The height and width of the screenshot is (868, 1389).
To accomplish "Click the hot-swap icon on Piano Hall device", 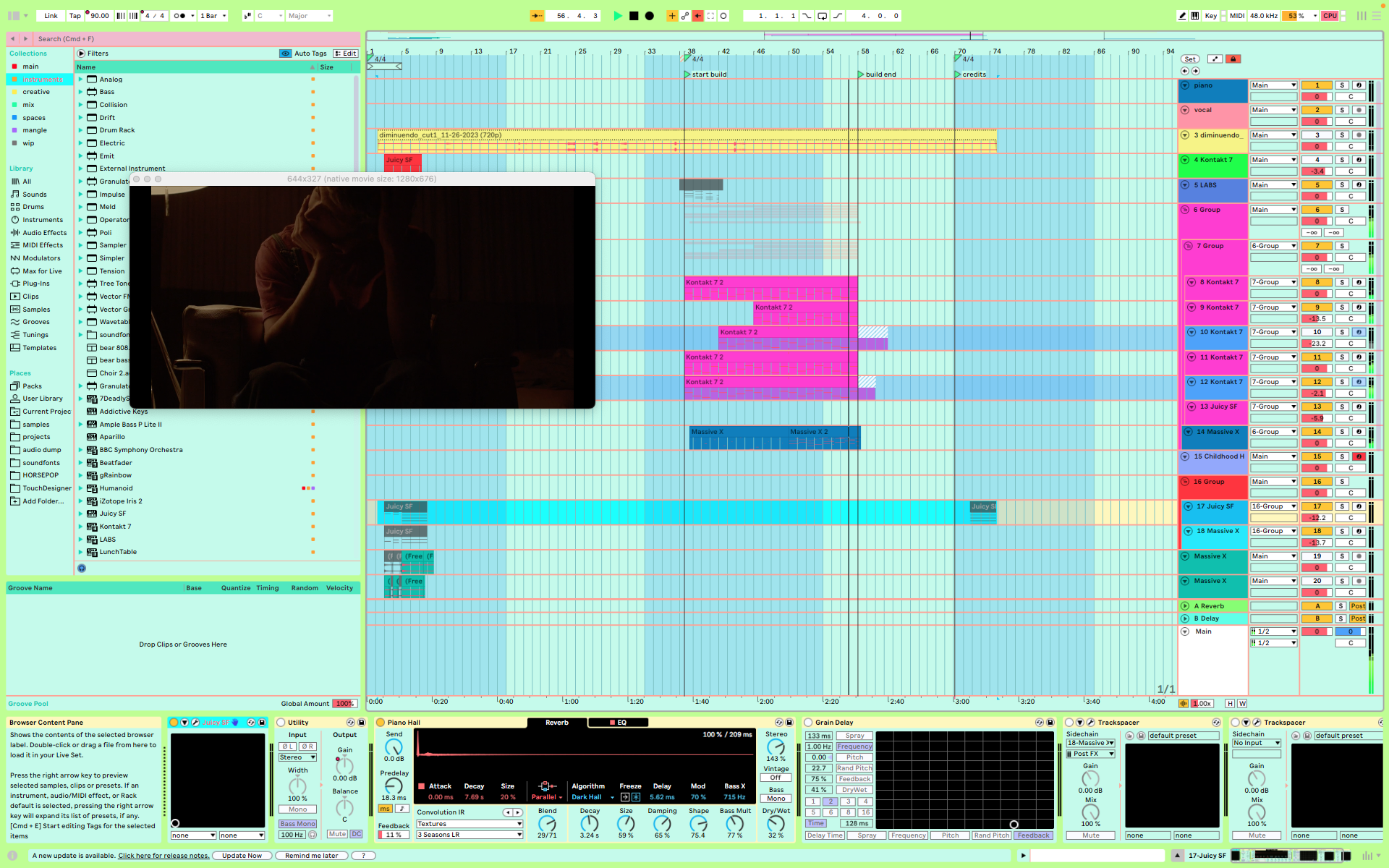I will coord(779,722).
